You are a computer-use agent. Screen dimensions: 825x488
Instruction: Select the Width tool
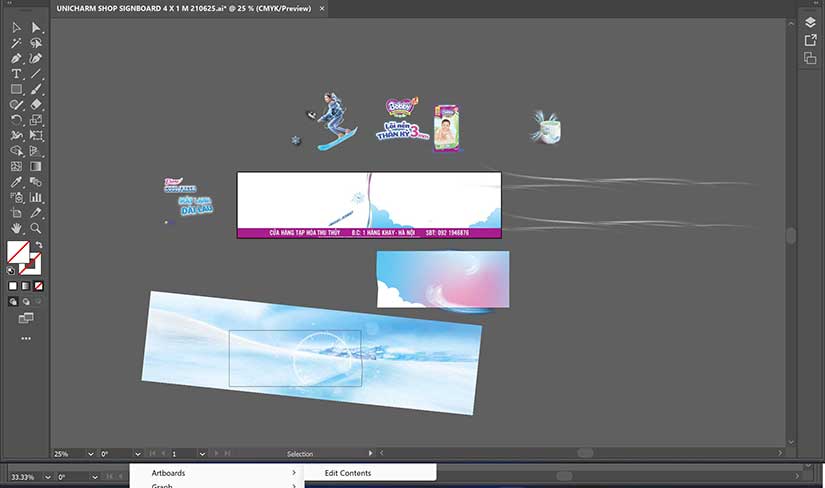[16, 136]
